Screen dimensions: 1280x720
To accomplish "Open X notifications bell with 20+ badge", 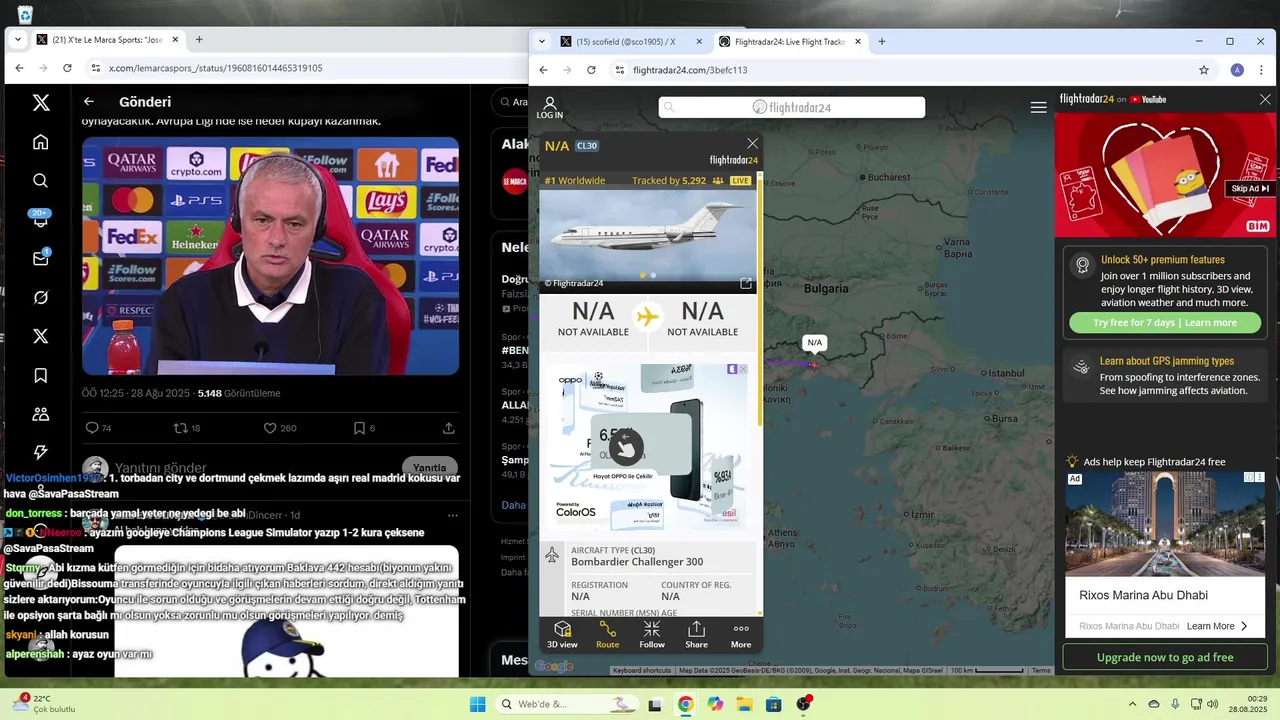I will [41, 219].
